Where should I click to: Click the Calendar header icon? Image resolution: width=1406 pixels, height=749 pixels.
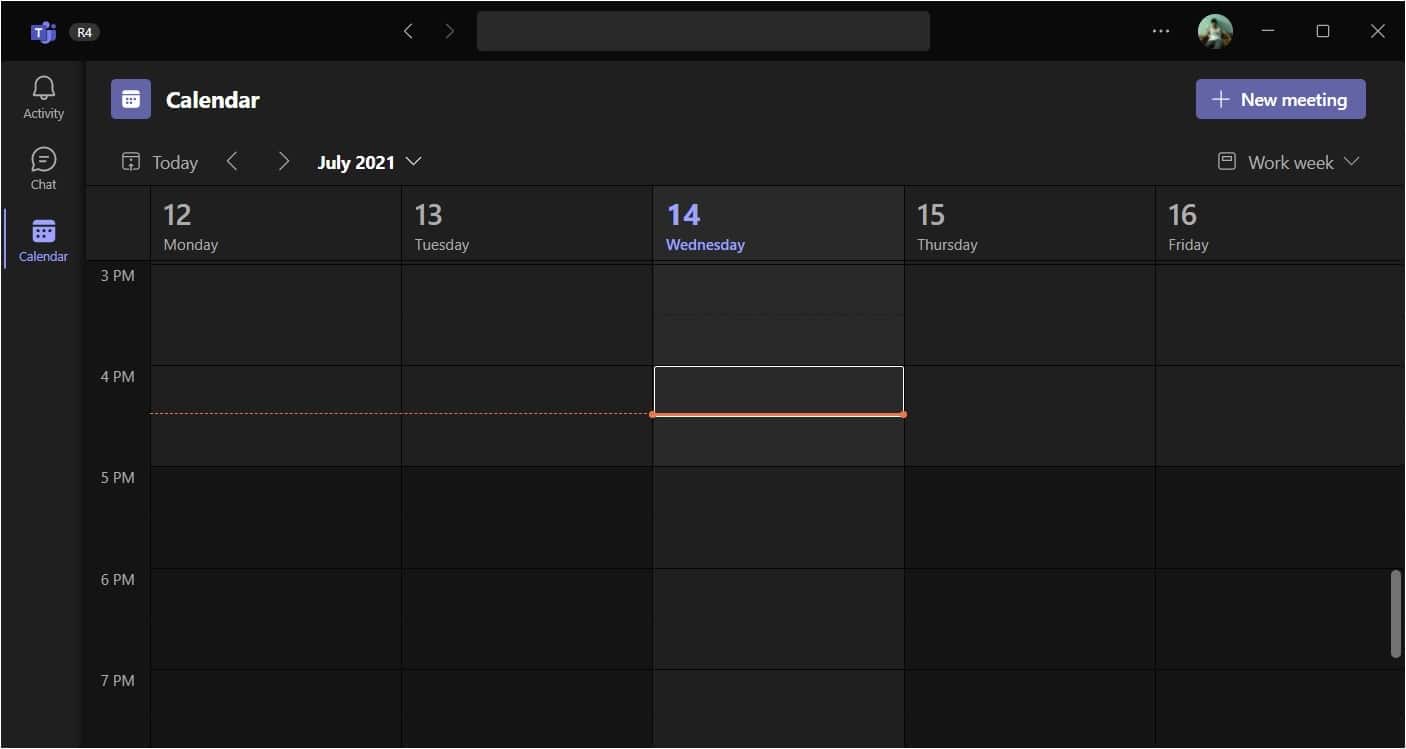tap(131, 99)
